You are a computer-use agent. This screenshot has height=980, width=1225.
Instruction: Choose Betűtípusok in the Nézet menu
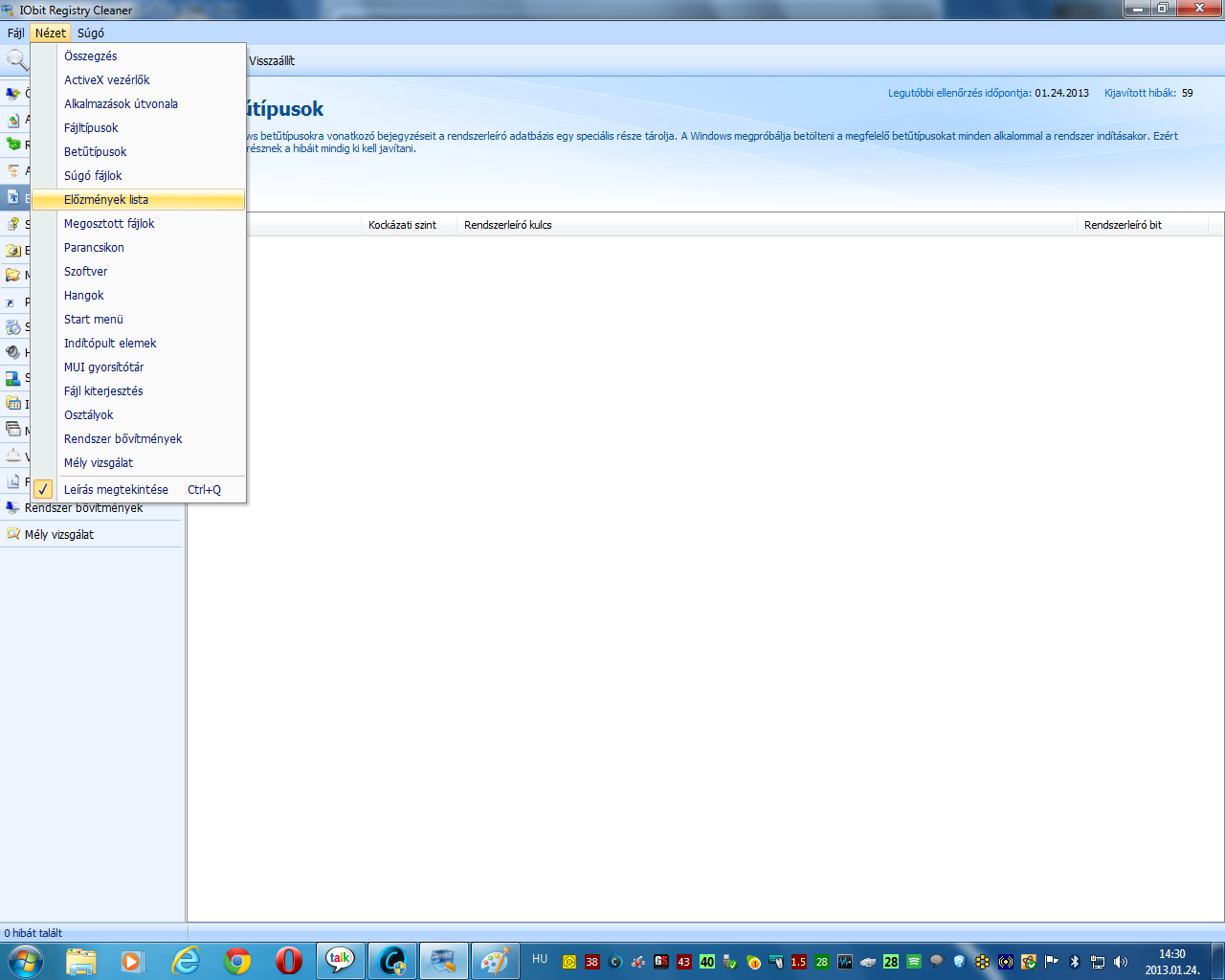pos(139,152)
